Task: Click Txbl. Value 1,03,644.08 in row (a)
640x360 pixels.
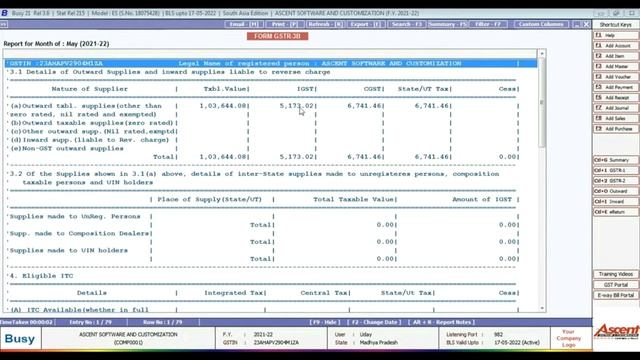Action: 223,106
